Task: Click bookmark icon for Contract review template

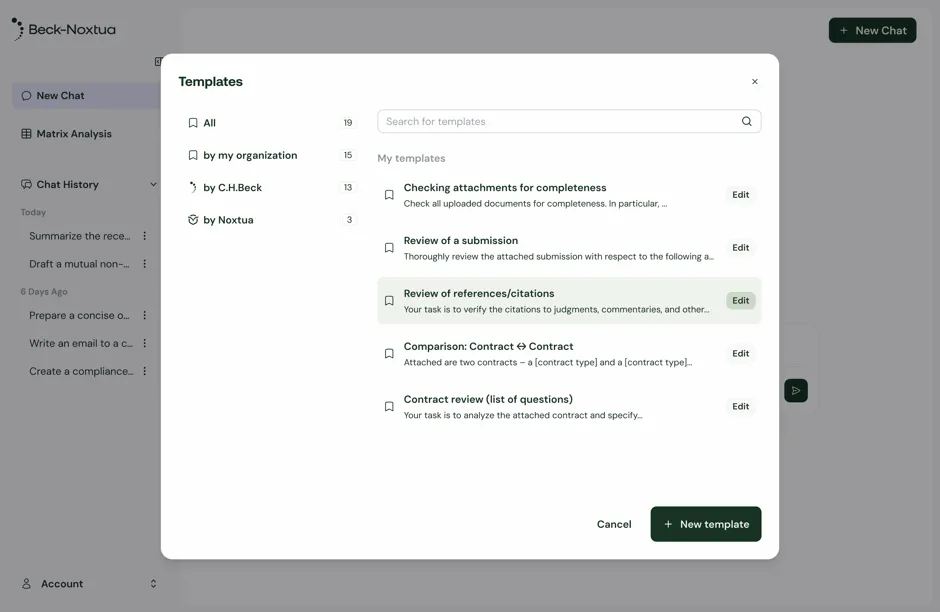Action: coord(389,406)
